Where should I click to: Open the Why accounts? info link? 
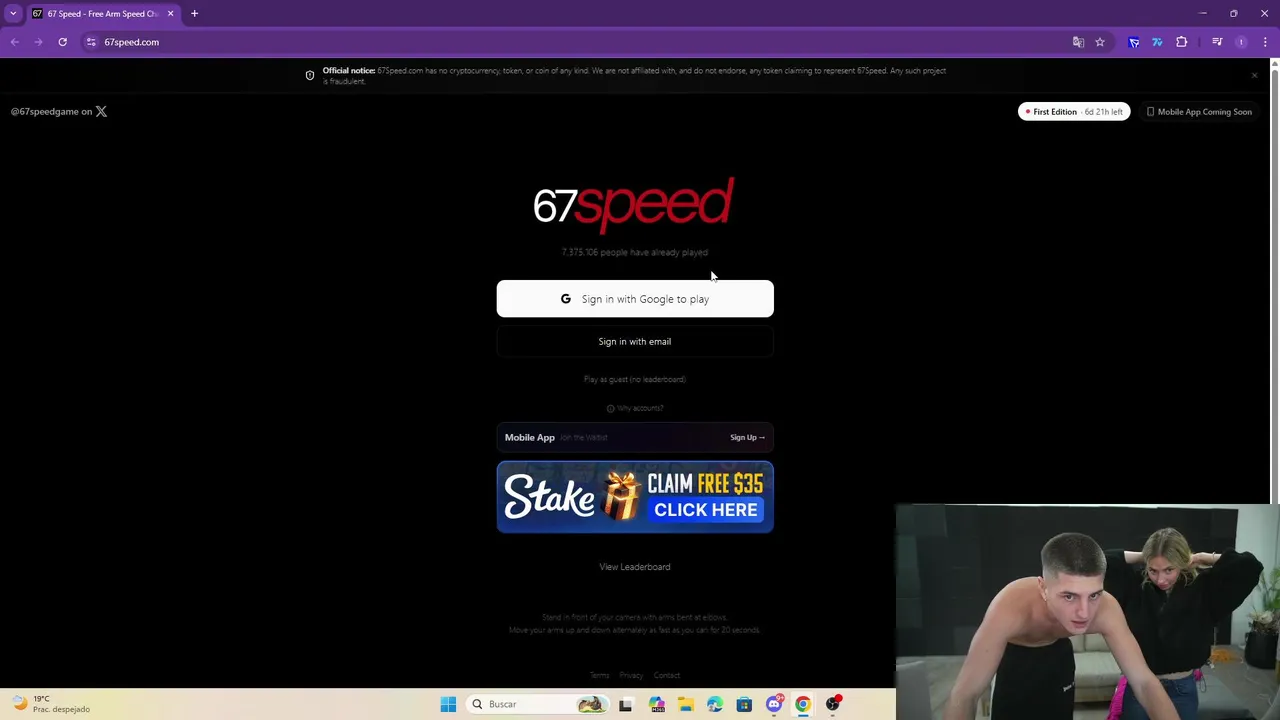pyautogui.click(x=635, y=408)
